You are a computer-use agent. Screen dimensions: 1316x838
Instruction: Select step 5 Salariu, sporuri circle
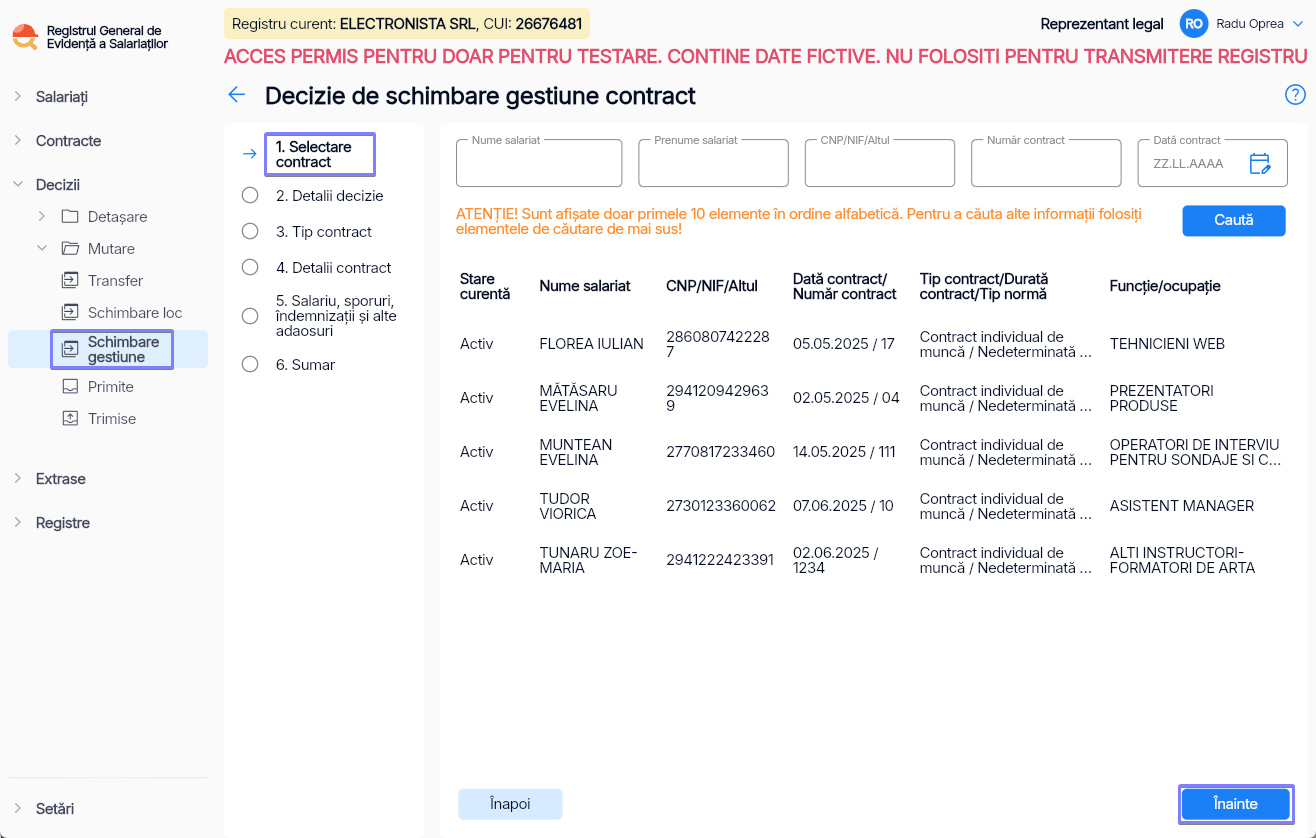pyautogui.click(x=250, y=316)
